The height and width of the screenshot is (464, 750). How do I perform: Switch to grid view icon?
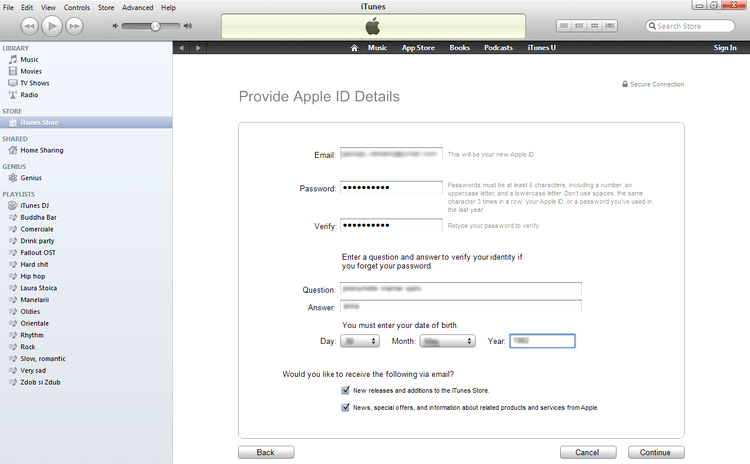(594, 26)
